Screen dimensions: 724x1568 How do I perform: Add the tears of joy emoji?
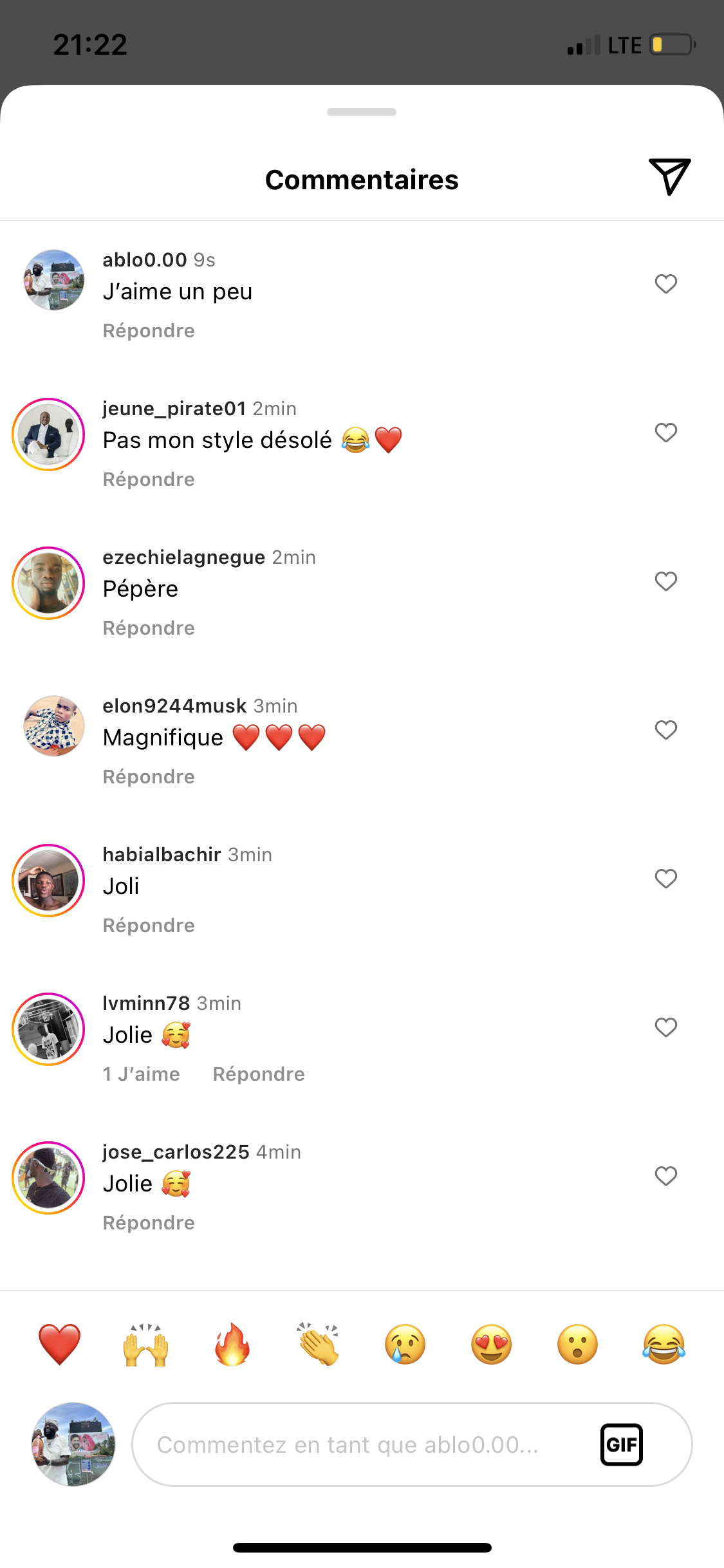(x=664, y=1345)
